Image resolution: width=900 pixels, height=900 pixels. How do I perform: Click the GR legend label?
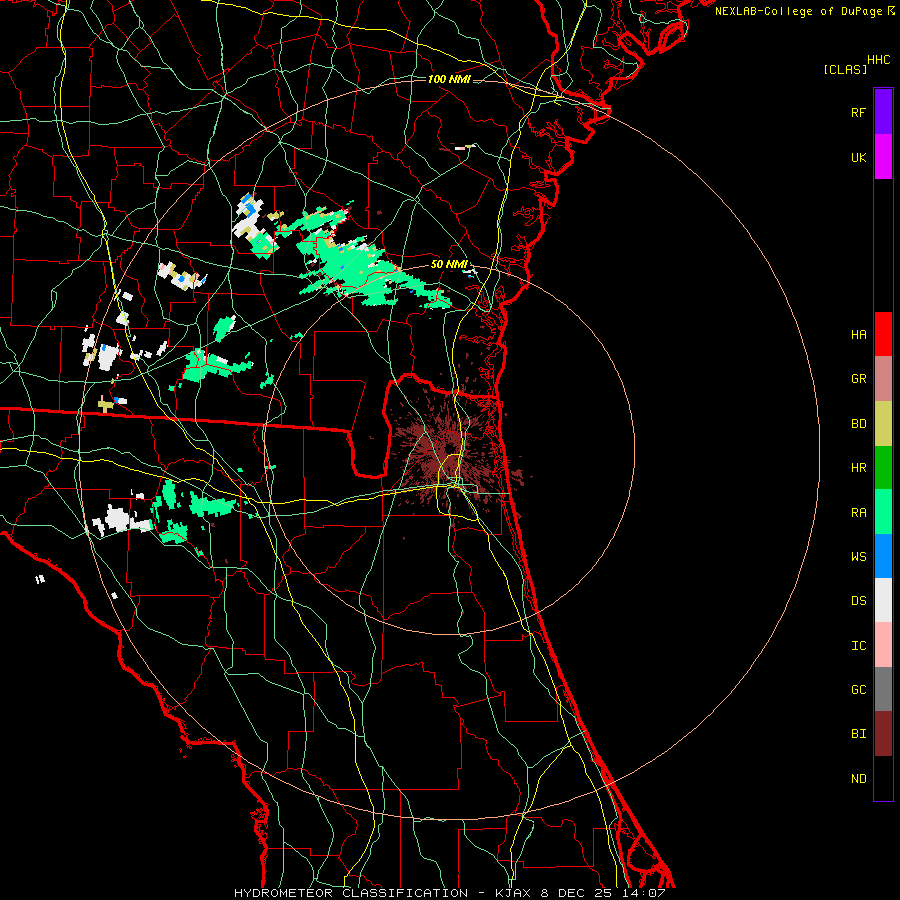tap(858, 379)
